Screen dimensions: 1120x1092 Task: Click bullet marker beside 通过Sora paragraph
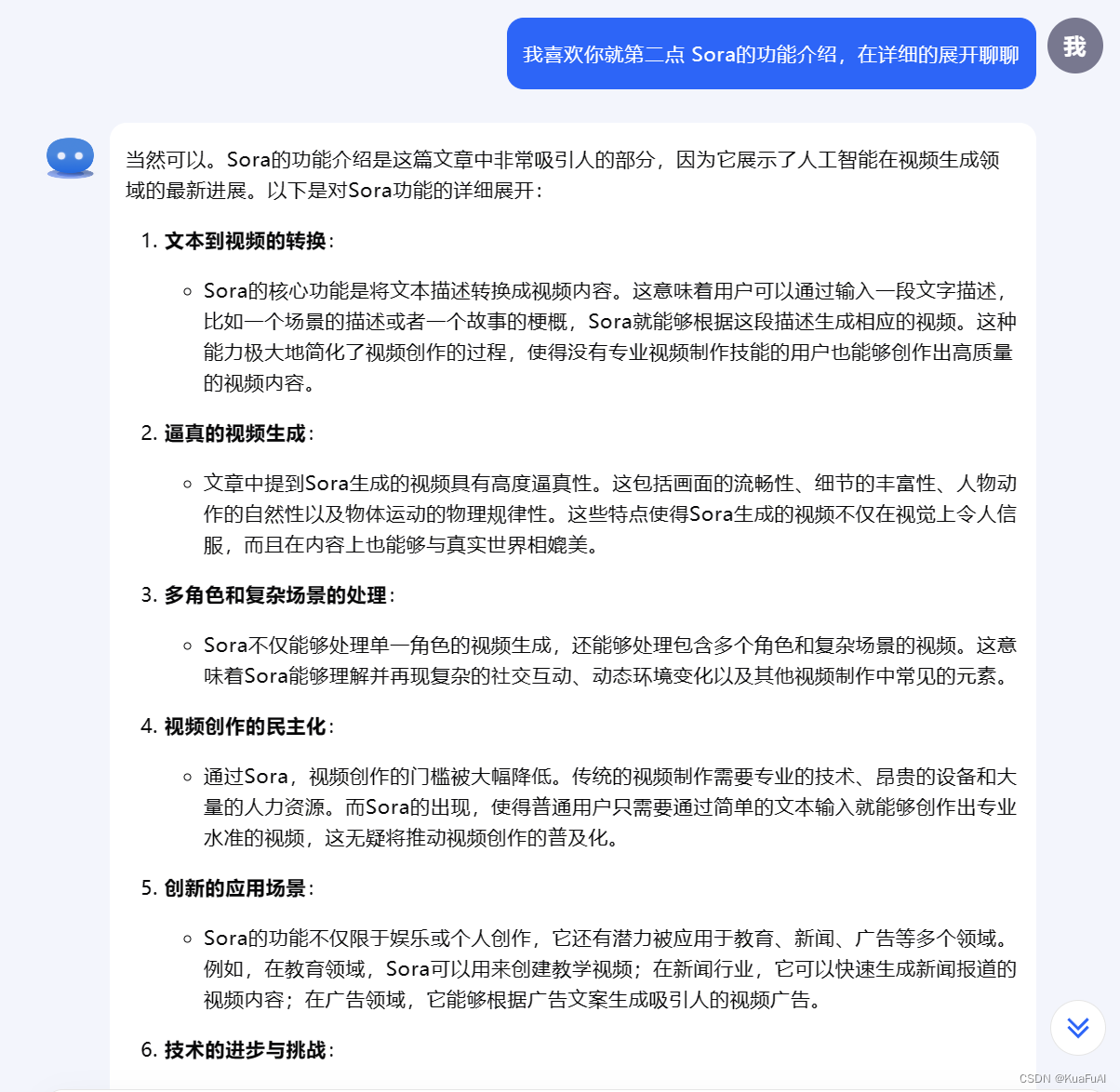[x=187, y=777]
